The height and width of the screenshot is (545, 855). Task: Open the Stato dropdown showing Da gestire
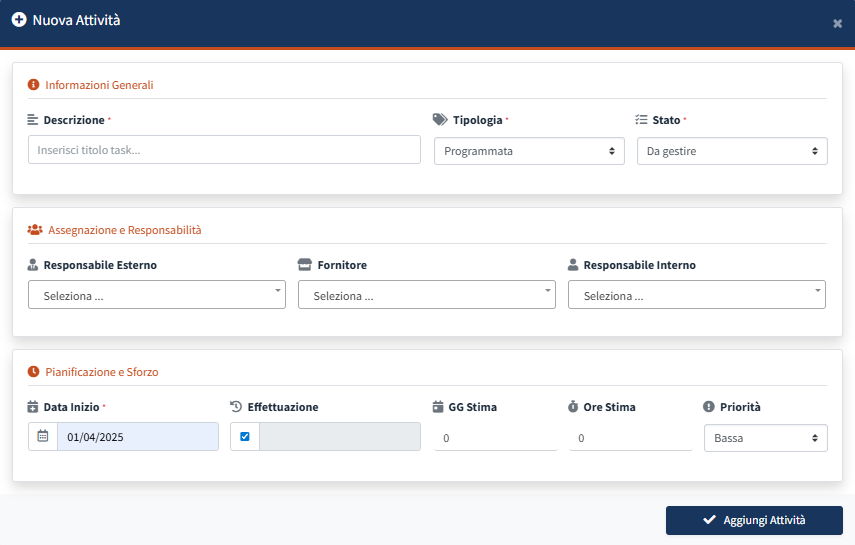(x=731, y=151)
